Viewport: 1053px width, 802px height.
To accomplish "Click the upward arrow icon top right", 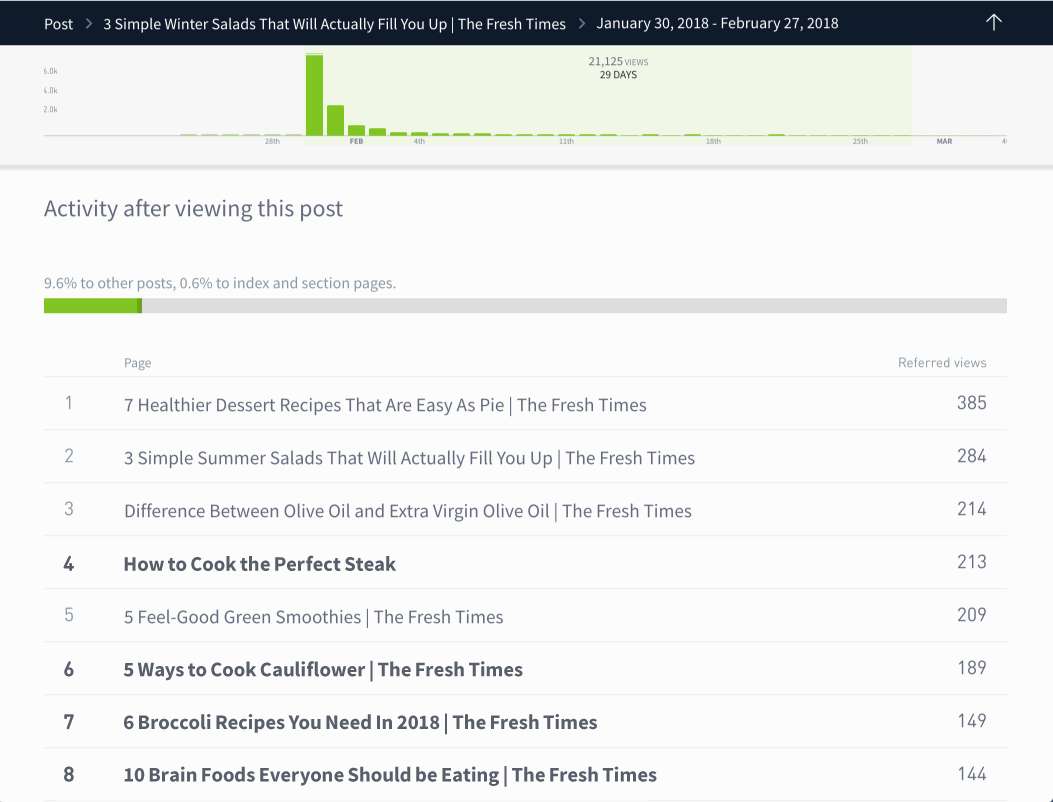I will click(x=993, y=22).
